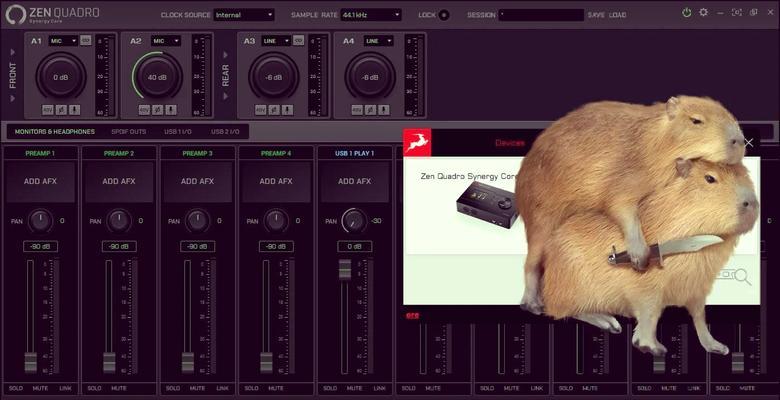The width and height of the screenshot is (780, 400).
Task: Open A2 input type MIC dropdown
Action: [x=165, y=41]
